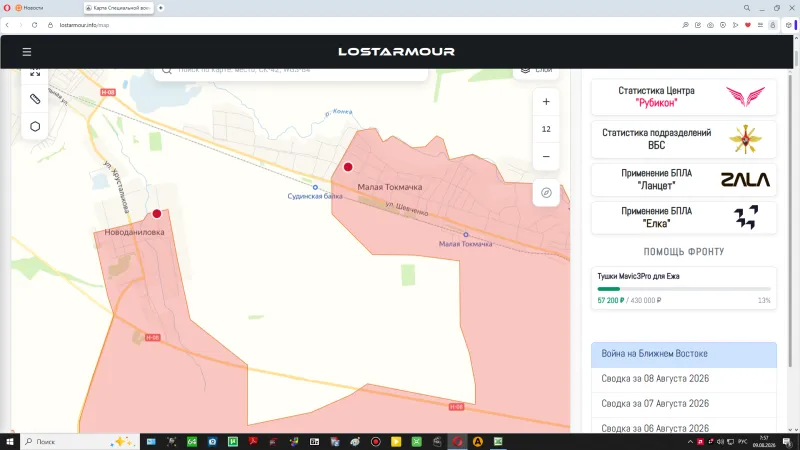
Task: Click the page zoom search icon in address bar
Action: pos(685,25)
